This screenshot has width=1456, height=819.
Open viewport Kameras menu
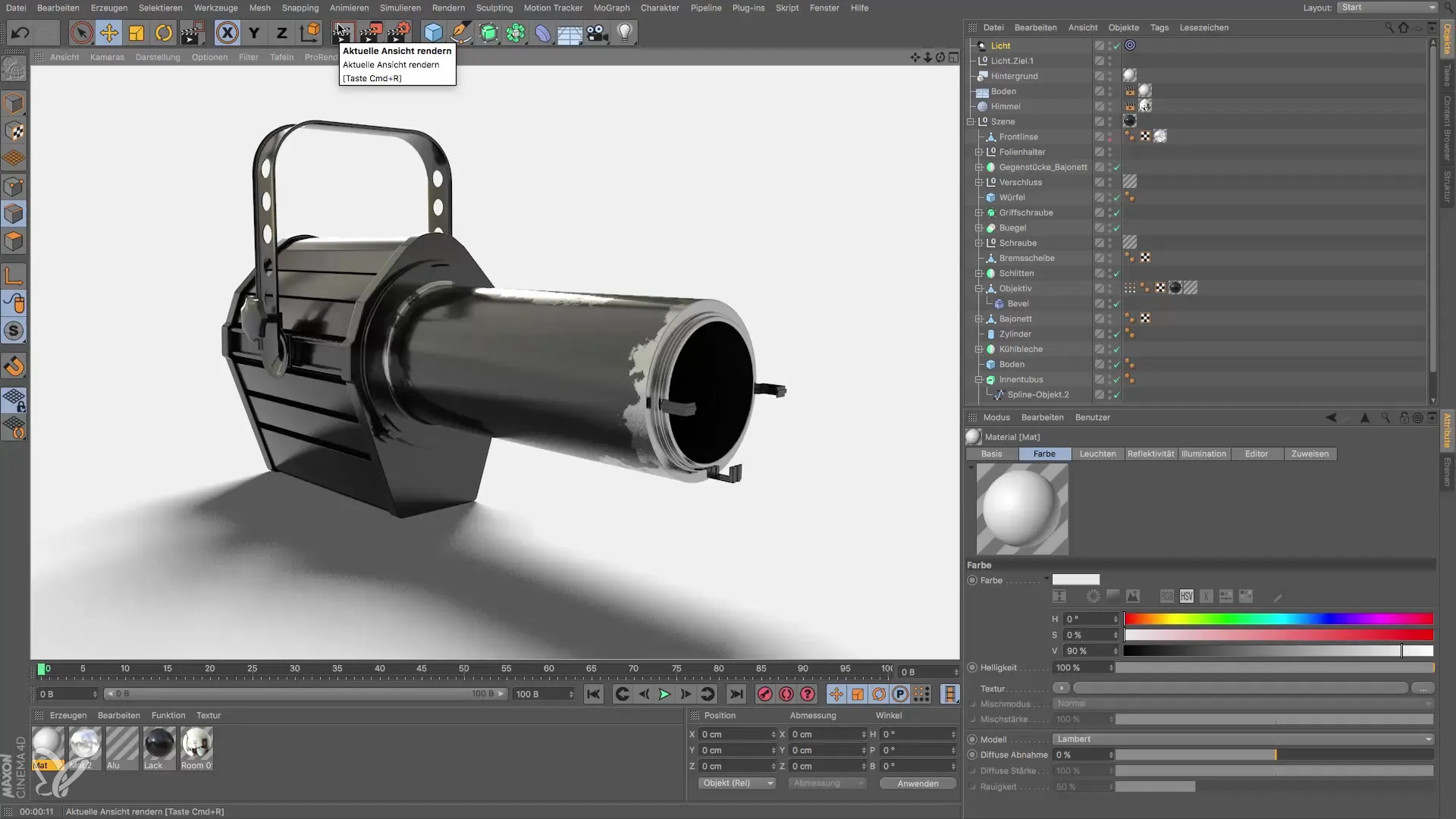107,57
